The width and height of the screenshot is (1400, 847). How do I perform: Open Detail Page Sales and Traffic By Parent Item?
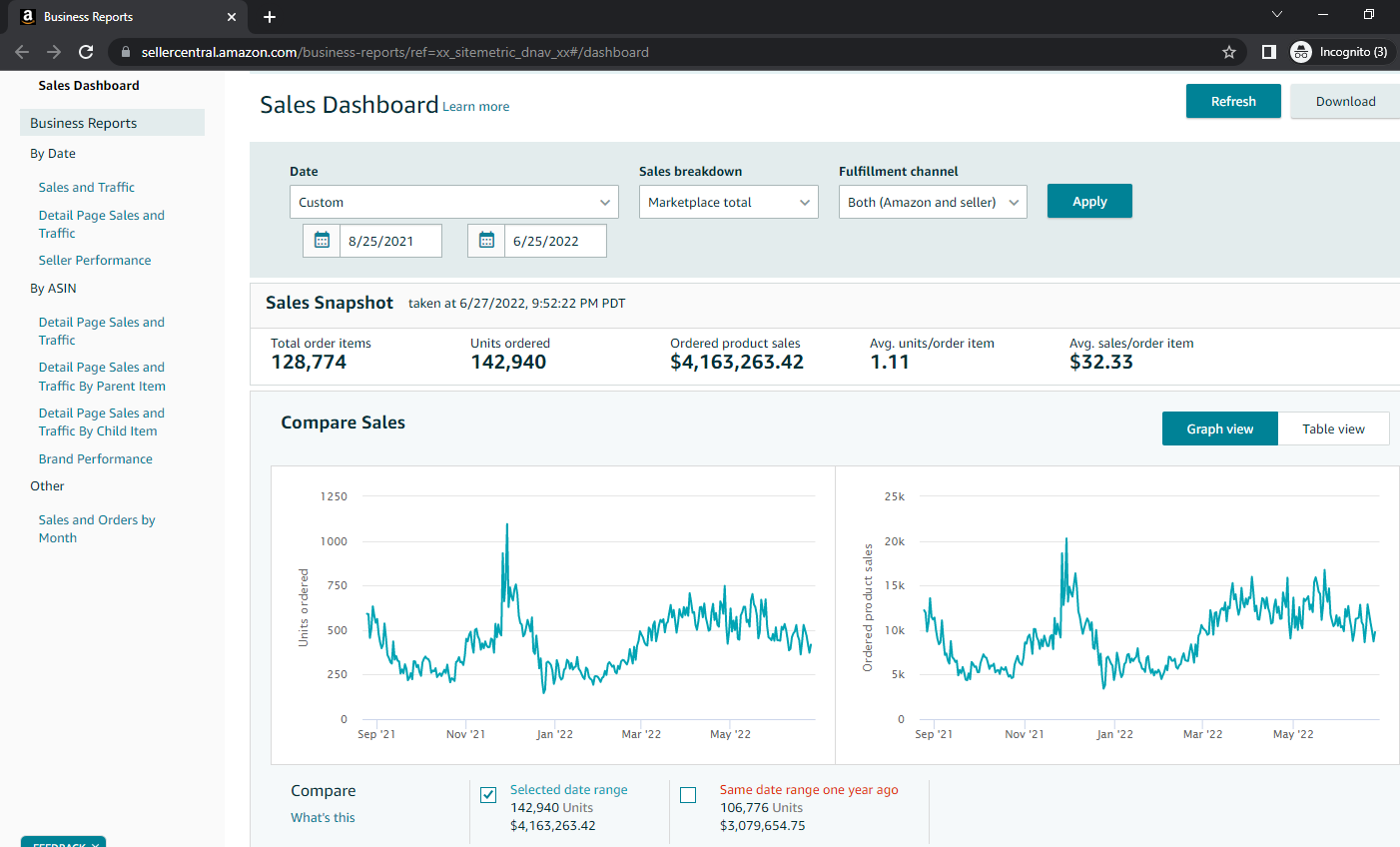click(102, 377)
